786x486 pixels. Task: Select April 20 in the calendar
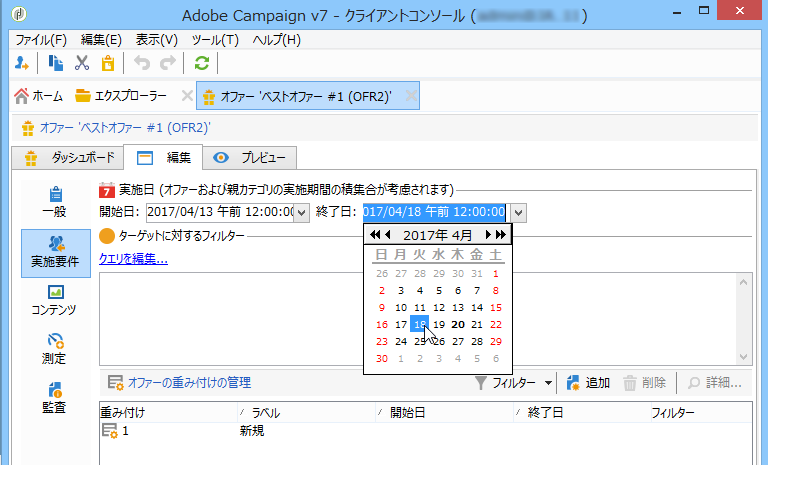point(458,325)
